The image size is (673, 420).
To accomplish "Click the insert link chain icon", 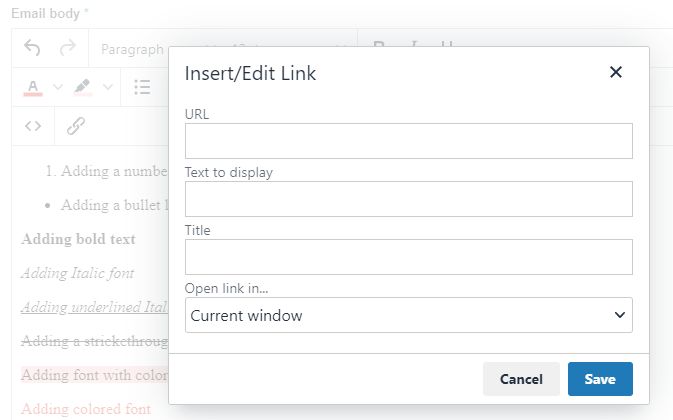I will (x=76, y=126).
